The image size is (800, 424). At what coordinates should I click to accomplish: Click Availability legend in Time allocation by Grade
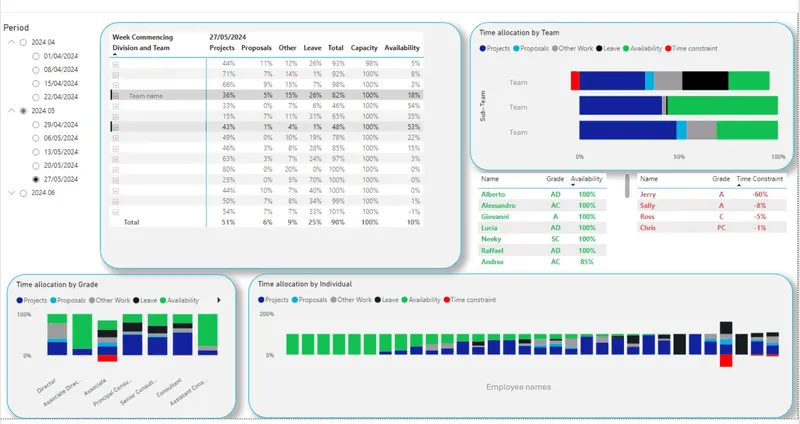180,301
